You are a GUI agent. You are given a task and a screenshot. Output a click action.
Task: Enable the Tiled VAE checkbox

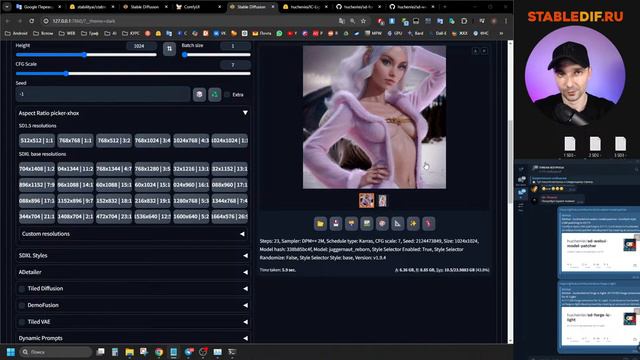click(x=22, y=322)
